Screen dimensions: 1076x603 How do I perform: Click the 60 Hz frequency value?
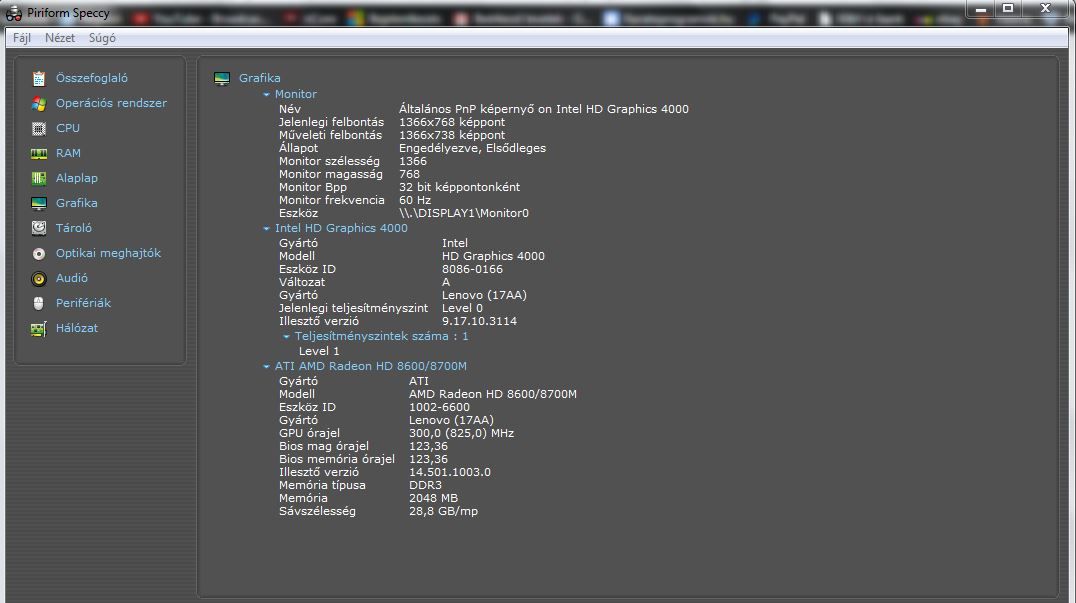point(414,200)
